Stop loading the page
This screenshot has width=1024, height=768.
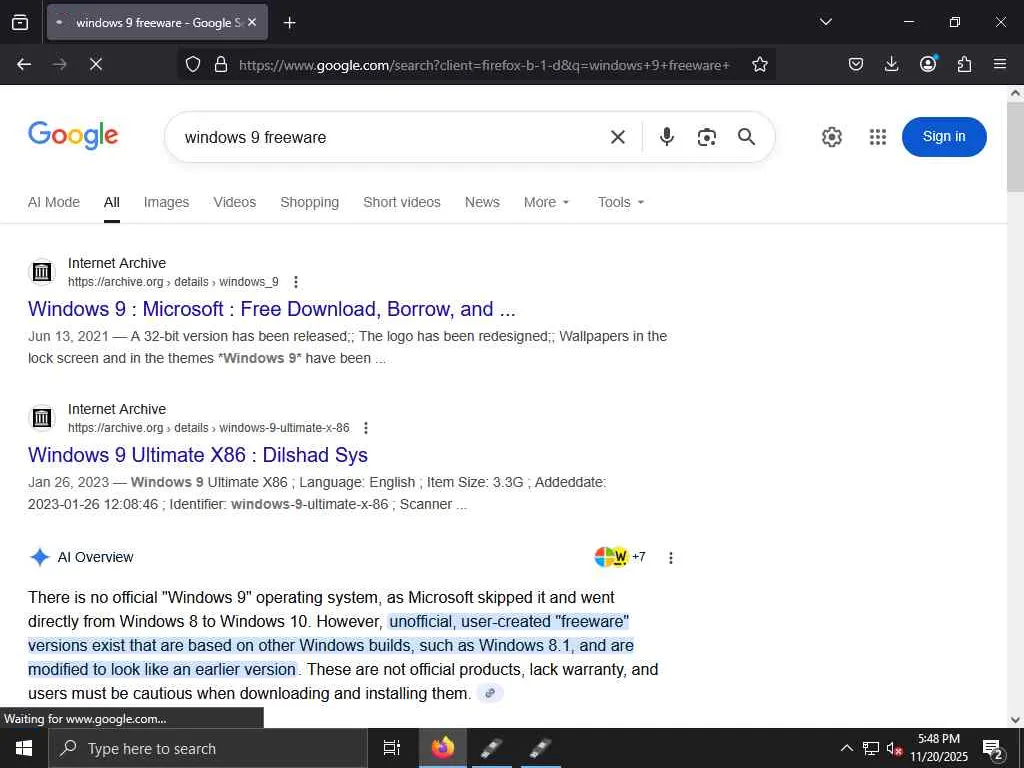(95, 64)
